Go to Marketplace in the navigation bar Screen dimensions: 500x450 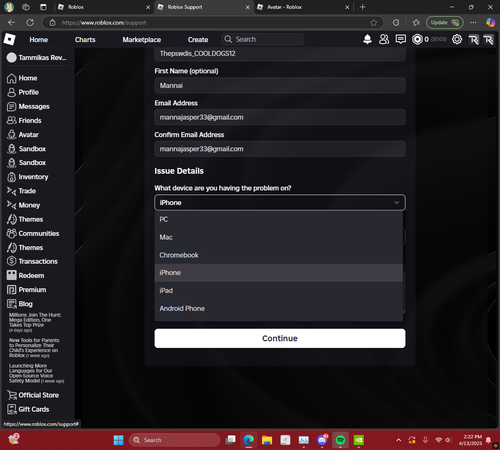(x=142, y=40)
